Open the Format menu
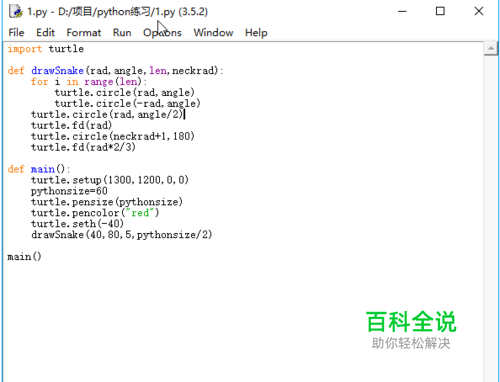 click(84, 33)
